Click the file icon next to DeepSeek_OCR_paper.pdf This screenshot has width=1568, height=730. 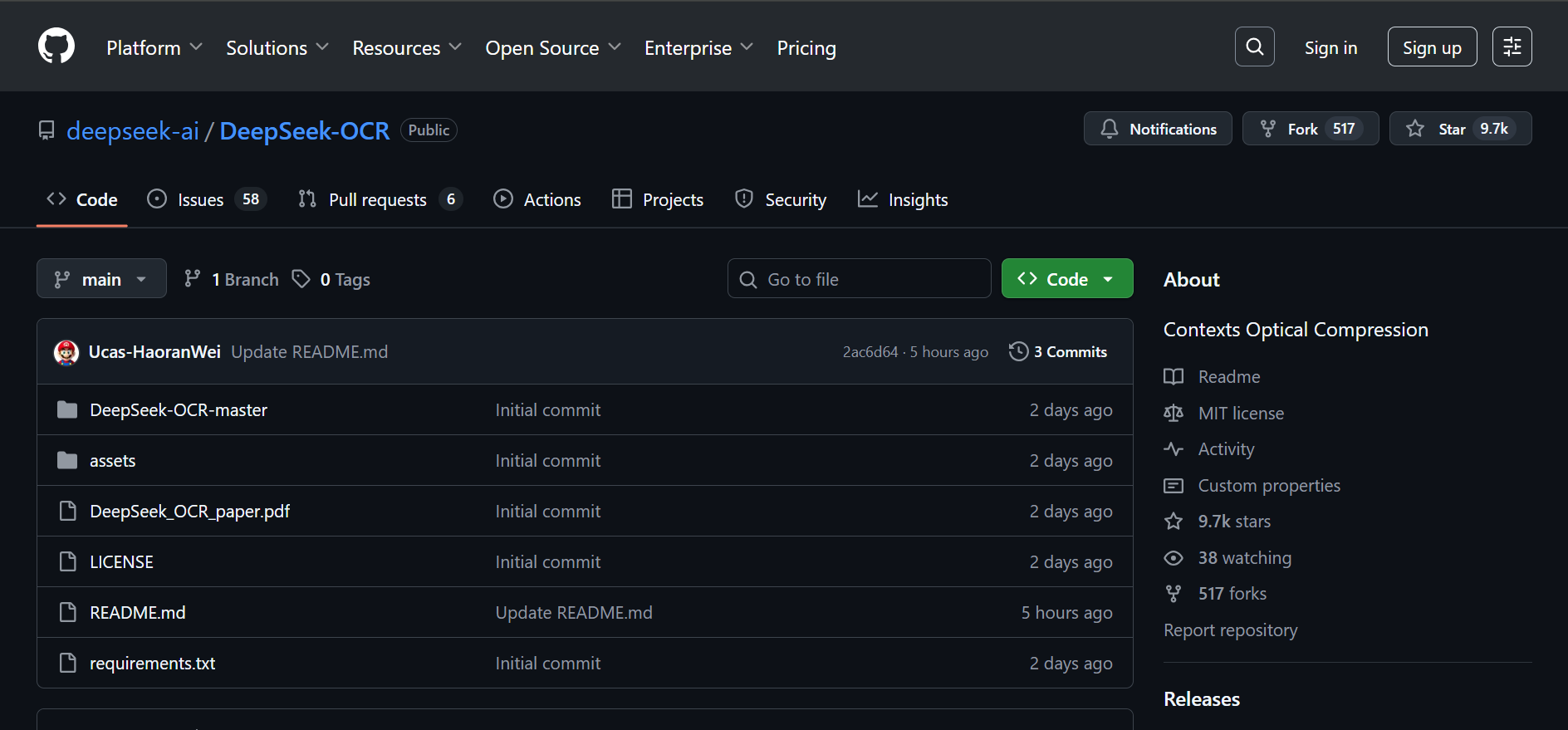point(68,511)
